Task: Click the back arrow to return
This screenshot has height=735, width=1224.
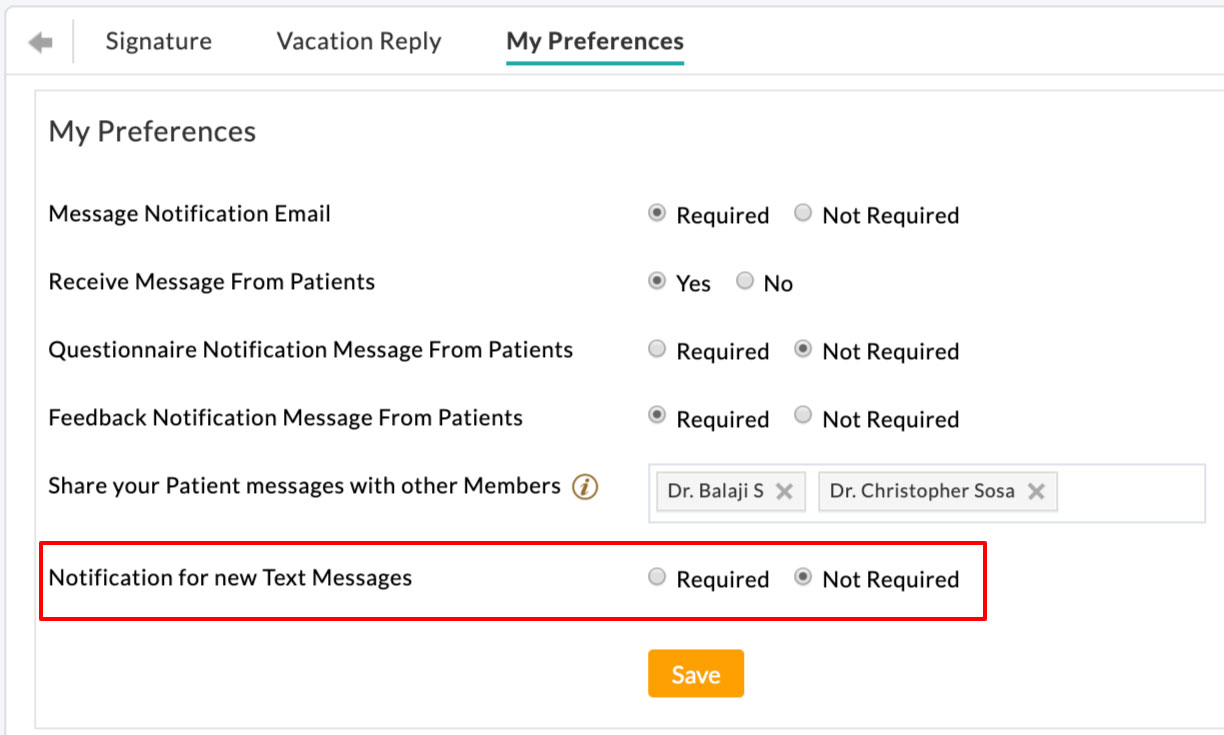Action: point(39,41)
